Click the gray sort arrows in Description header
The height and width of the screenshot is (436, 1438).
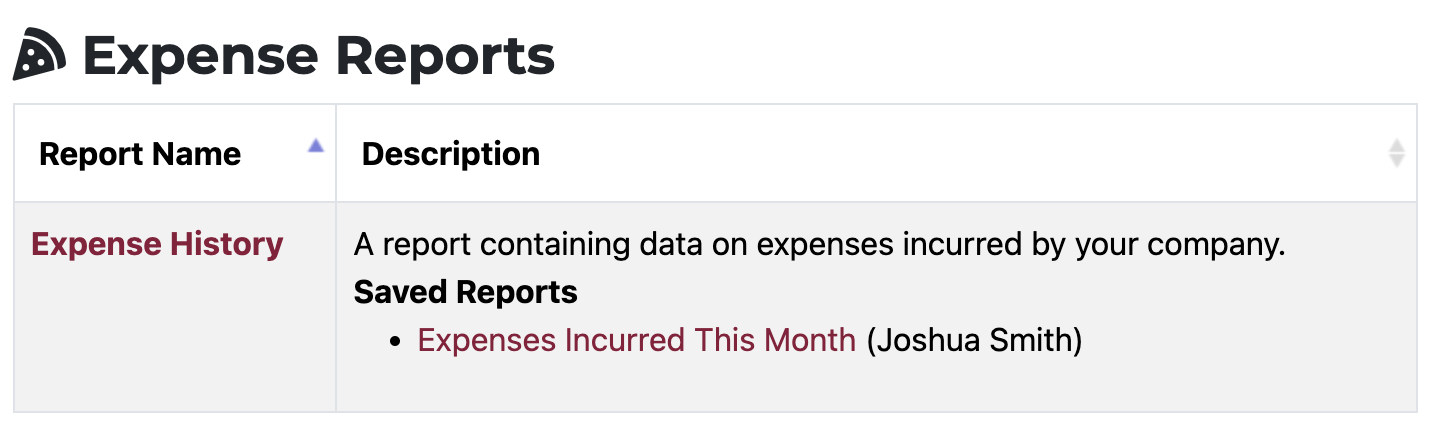(x=1397, y=153)
